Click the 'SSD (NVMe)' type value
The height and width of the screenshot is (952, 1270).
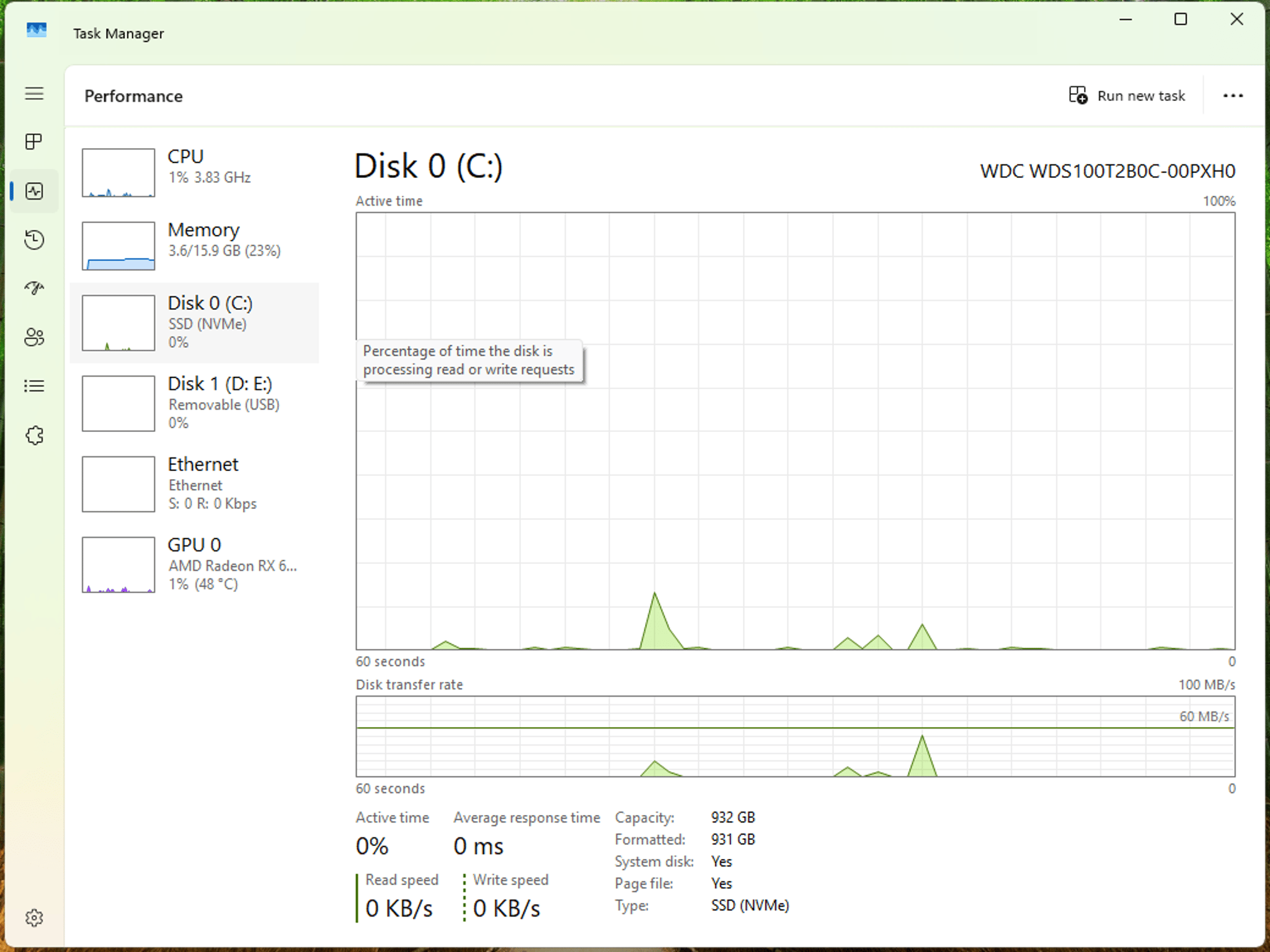click(750, 906)
